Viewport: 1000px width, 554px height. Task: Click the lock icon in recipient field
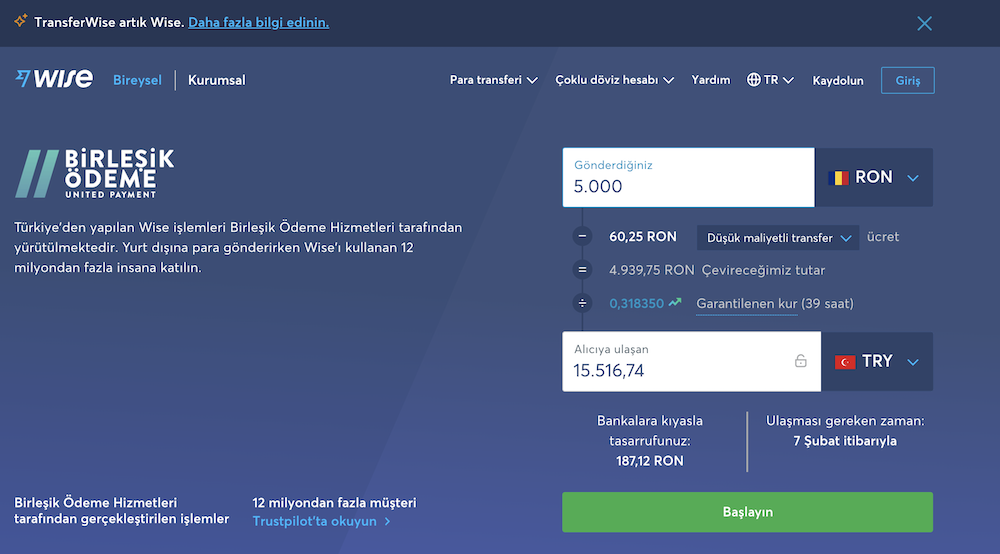(800, 361)
